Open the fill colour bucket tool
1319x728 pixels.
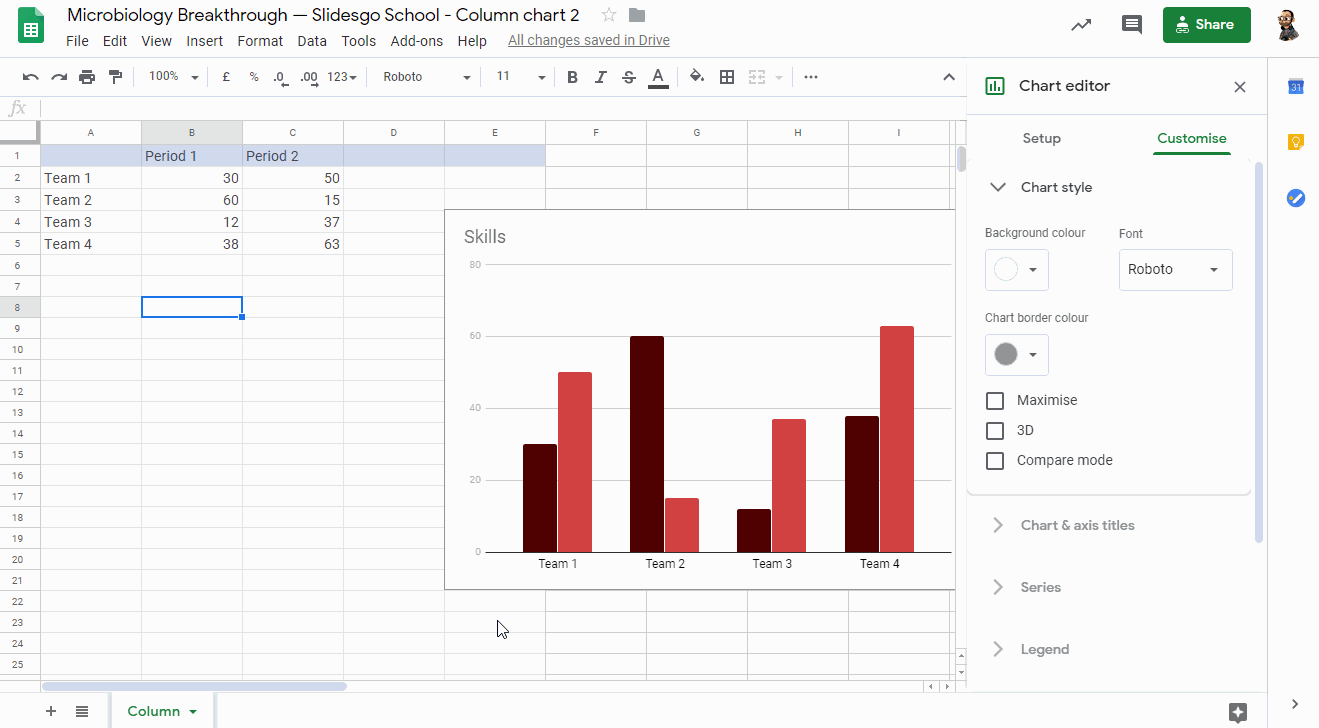click(697, 77)
